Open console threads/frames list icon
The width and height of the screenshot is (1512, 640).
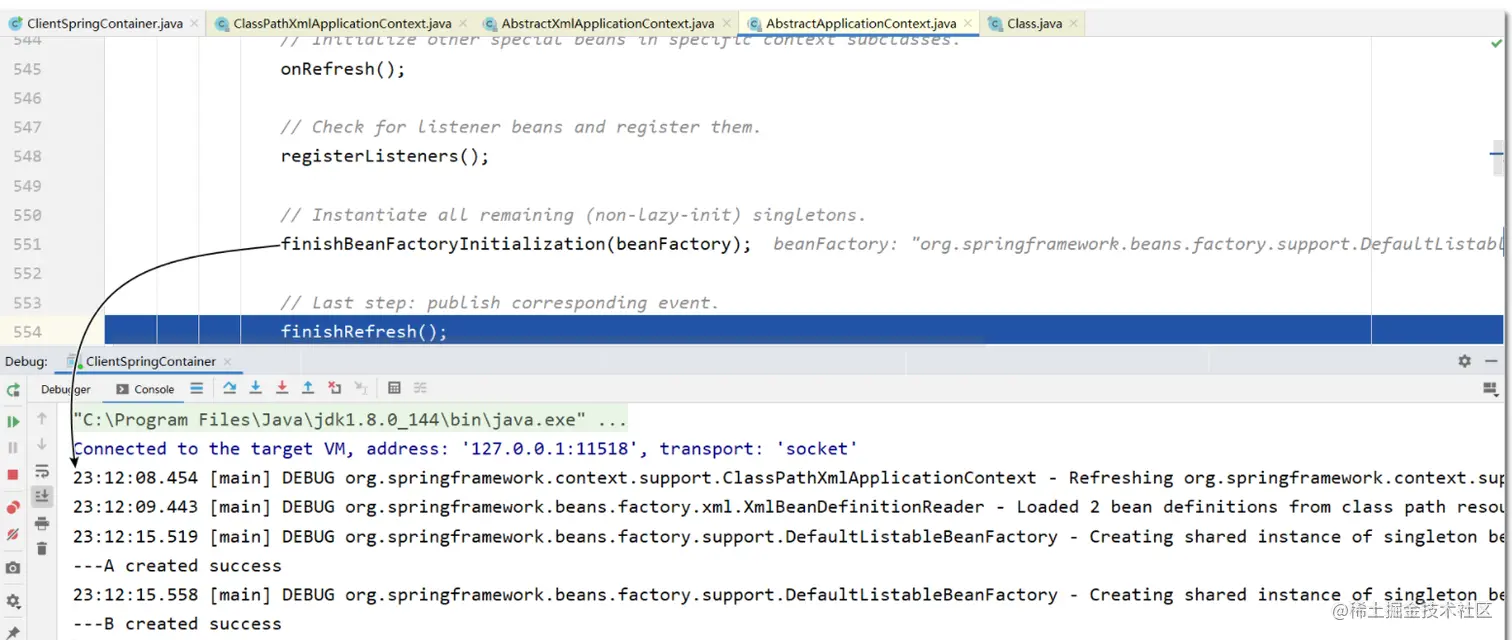(x=196, y=388)
